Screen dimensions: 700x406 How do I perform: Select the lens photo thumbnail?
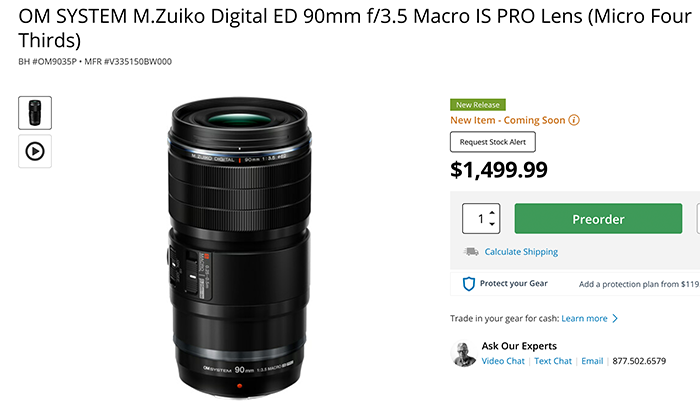35,111
